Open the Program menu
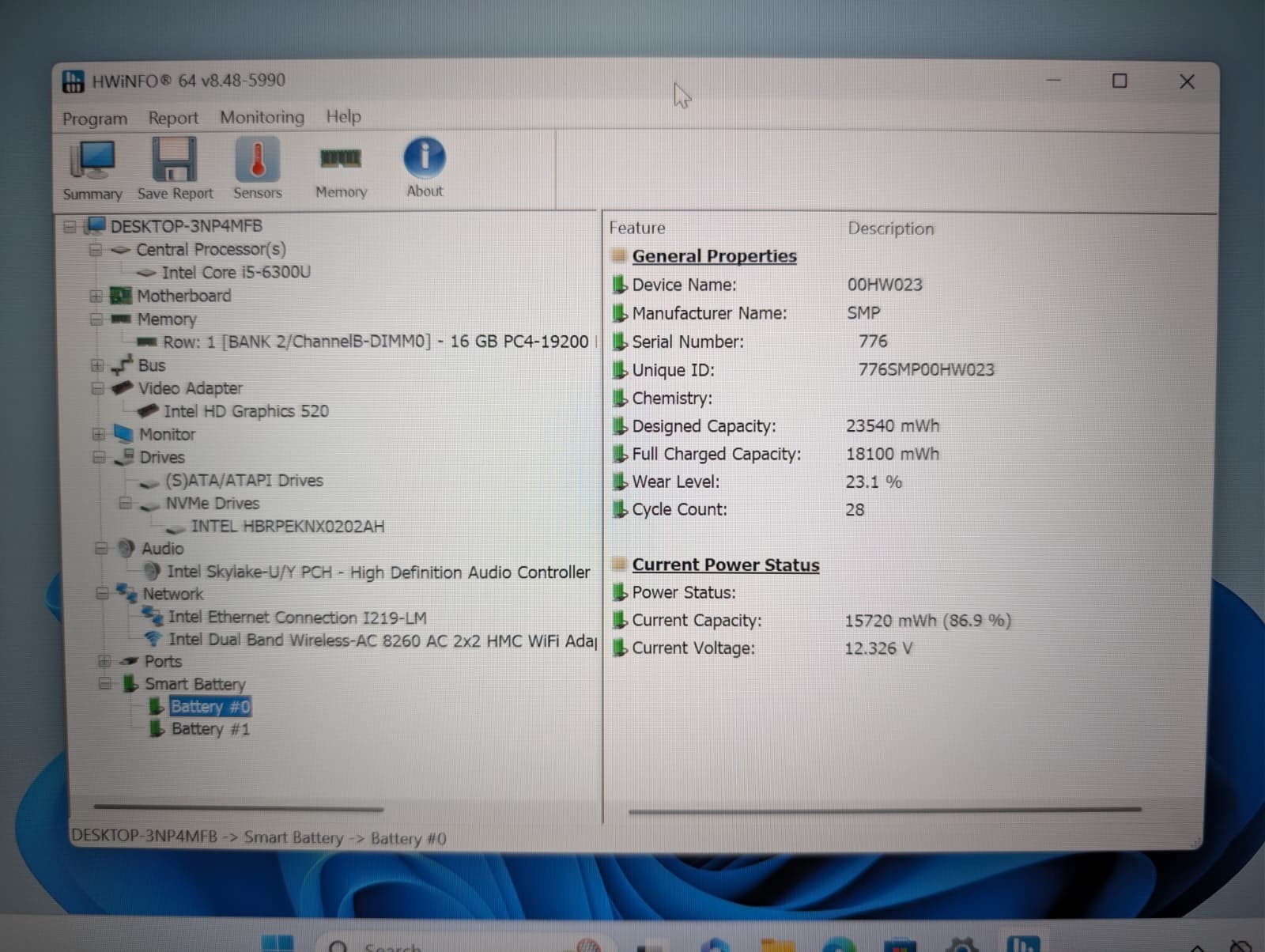The height and width of the screenshot is (952, 1265). click(95, 119)
